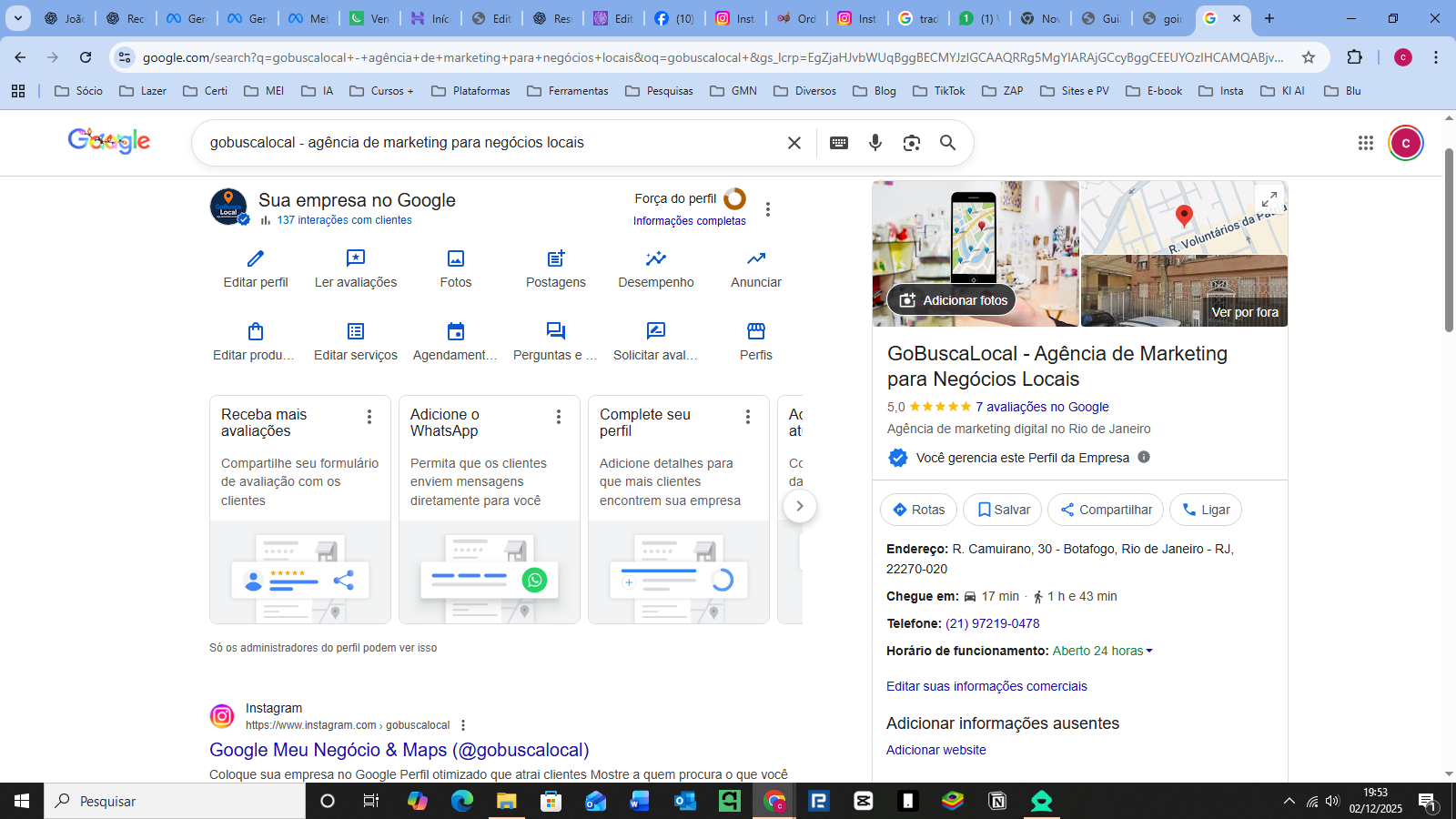This screenshot has height=819, width=1456.
Task: Open Microsoft Edge from taskbar
Action: 462,801
